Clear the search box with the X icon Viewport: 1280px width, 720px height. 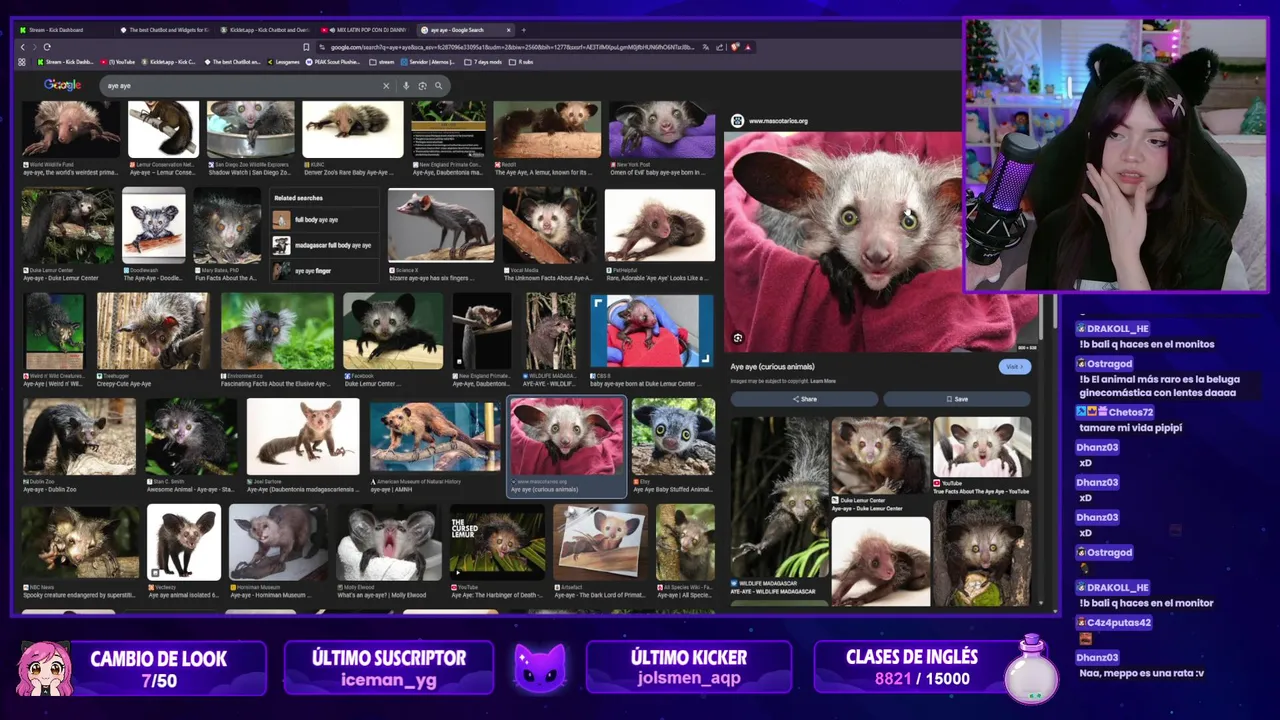click(x=386, y=86)
